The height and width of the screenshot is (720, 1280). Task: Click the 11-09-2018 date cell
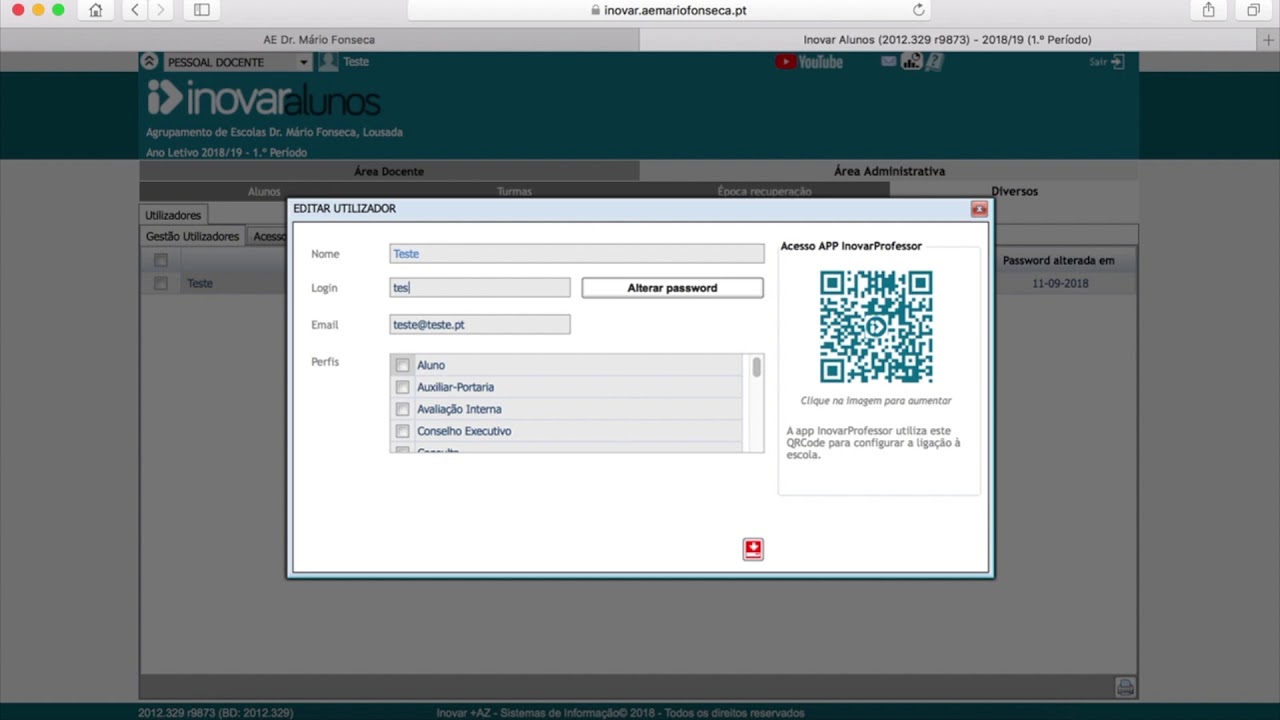point(1060,284)
